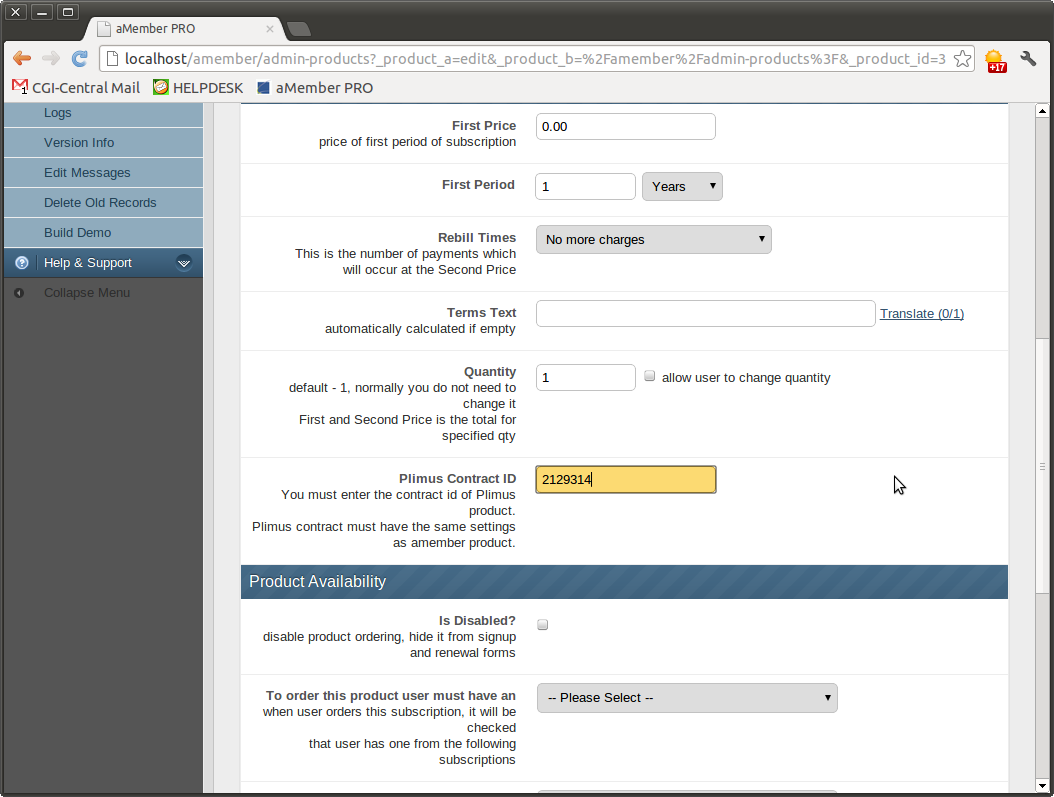Click the browser back arrow
This screenshot has width=1054, height=797.
pyautogui.click(x=21, y=59)
